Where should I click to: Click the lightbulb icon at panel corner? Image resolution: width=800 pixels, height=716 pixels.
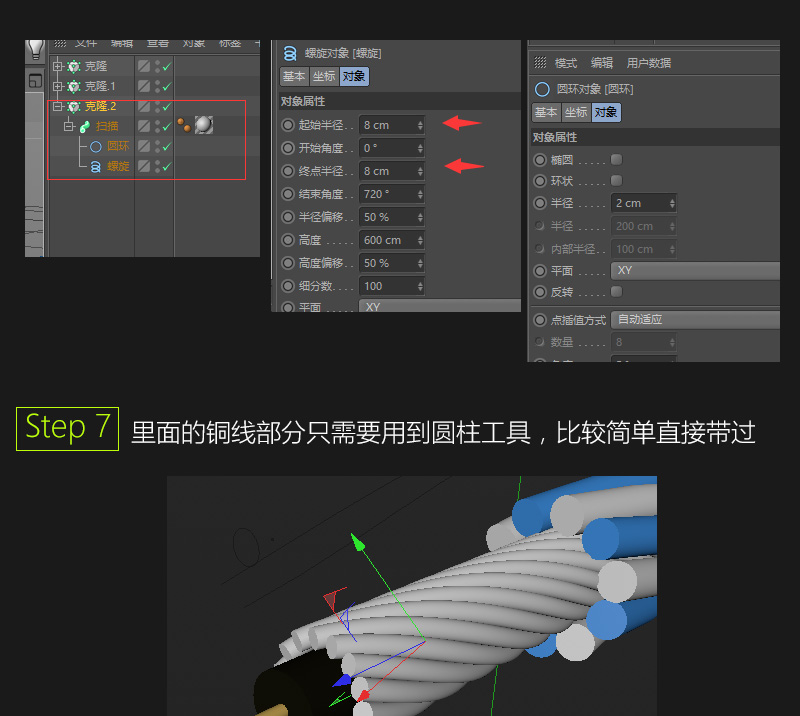(36, 50)
